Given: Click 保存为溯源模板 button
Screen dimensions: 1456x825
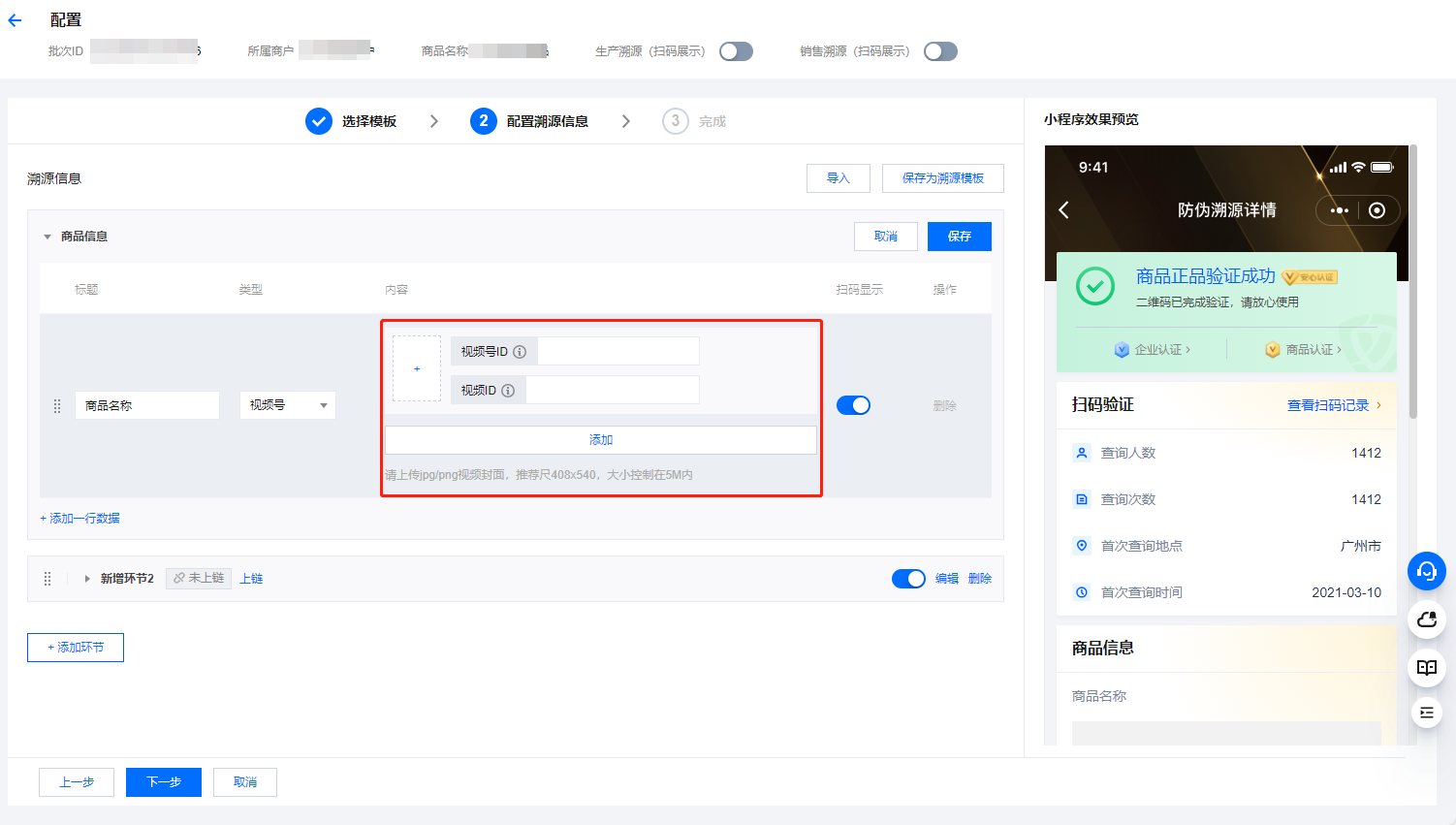Looking at the screenshot, I should coord(943,178).
